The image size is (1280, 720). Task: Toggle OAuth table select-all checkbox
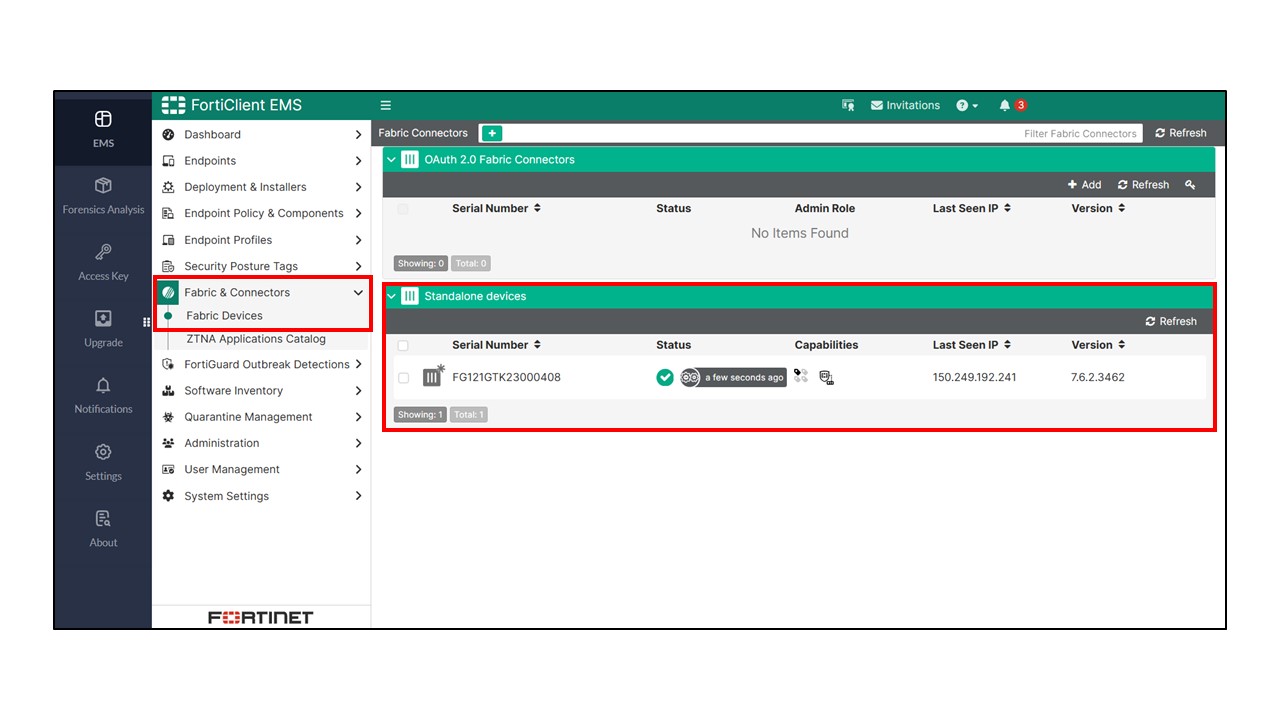tap(403, 209)
